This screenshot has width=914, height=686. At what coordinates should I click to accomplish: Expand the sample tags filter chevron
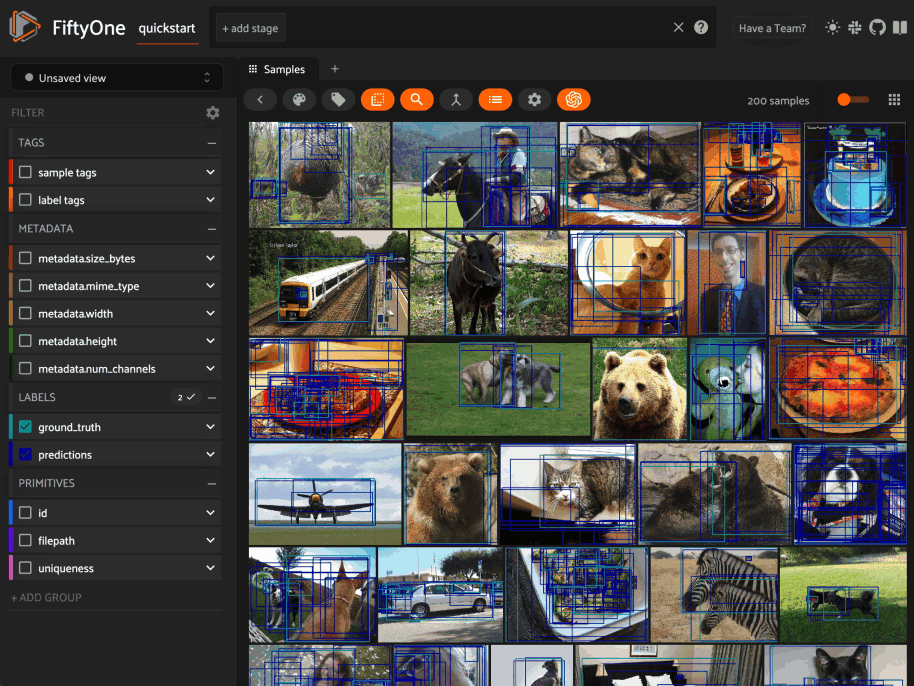(210, 172)
